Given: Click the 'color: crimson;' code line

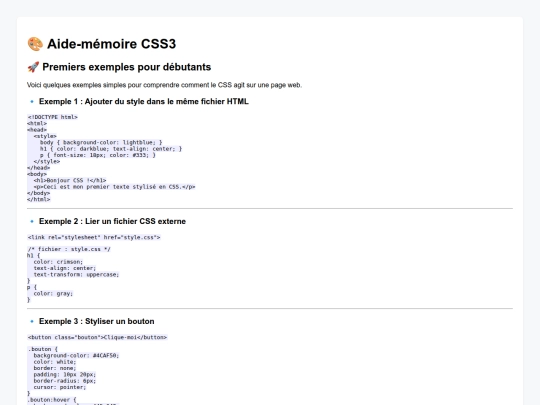Looking at the screenshot, I should tap(58, 262).
